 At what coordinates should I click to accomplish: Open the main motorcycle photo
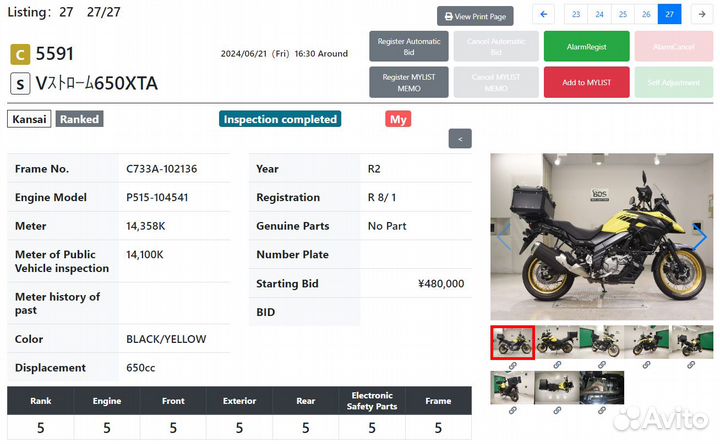point(602,236)
